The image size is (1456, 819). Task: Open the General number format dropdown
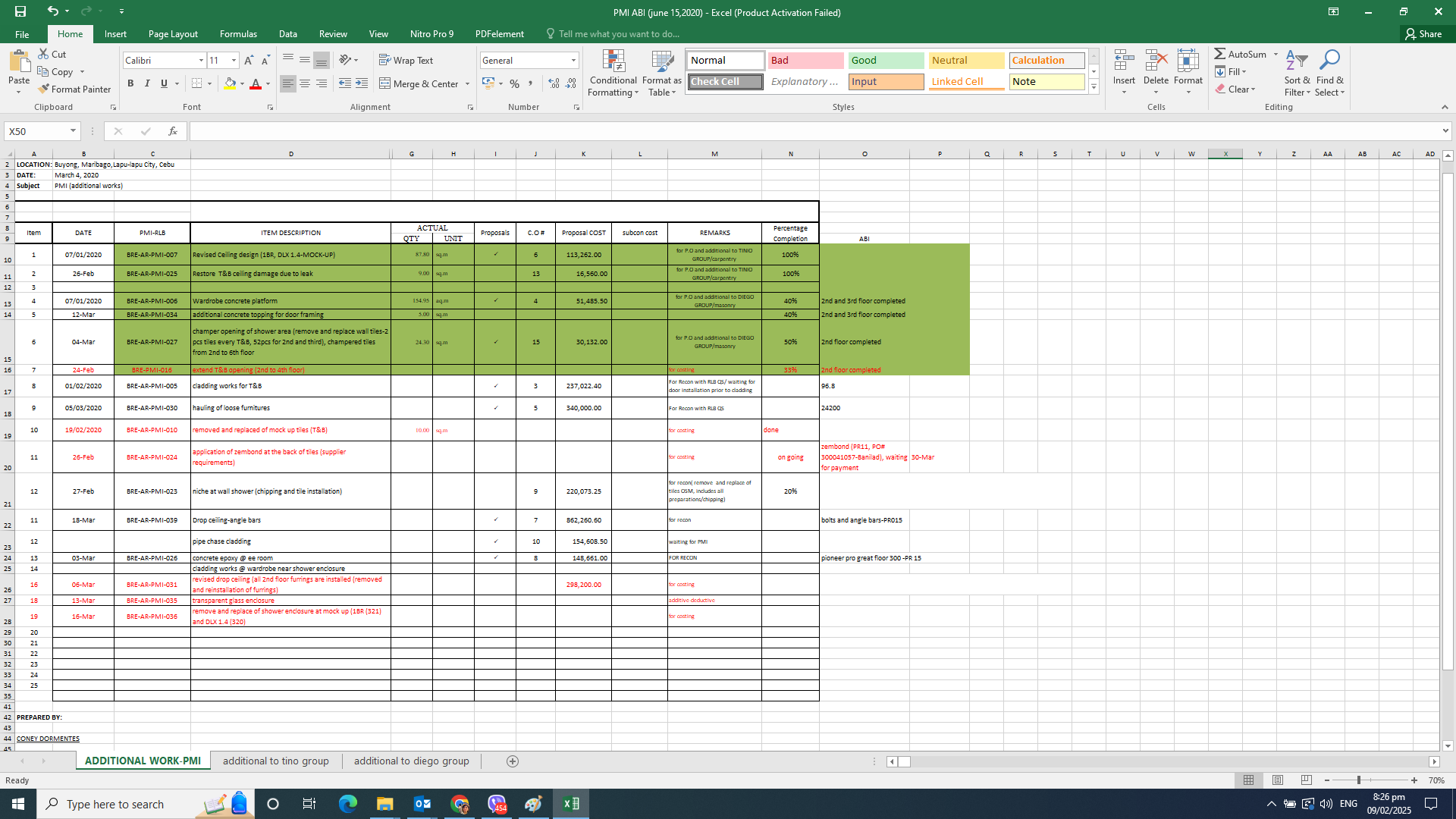click(573, 60)
